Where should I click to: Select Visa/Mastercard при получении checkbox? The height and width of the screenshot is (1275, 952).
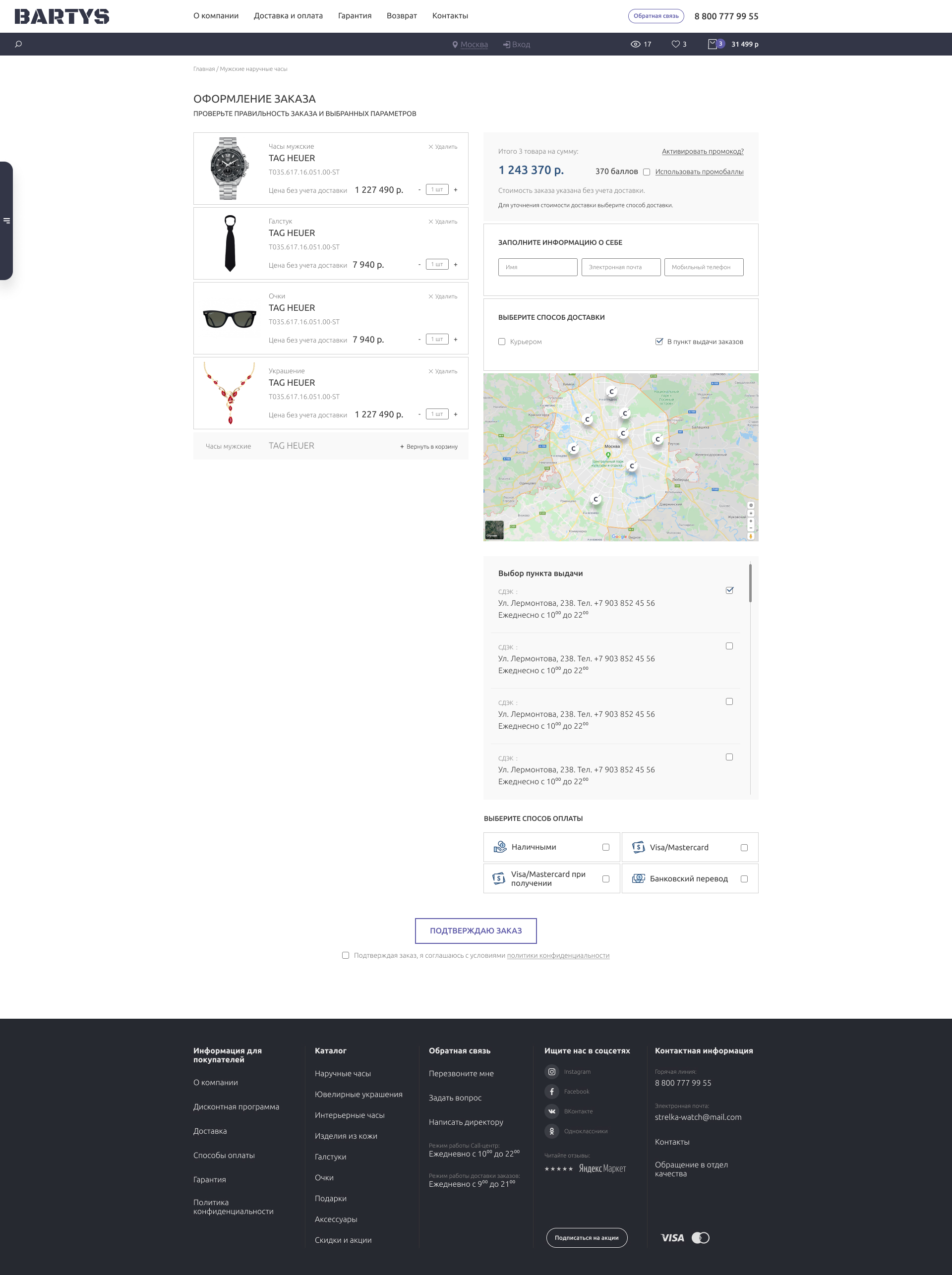[x=606, y=878]
